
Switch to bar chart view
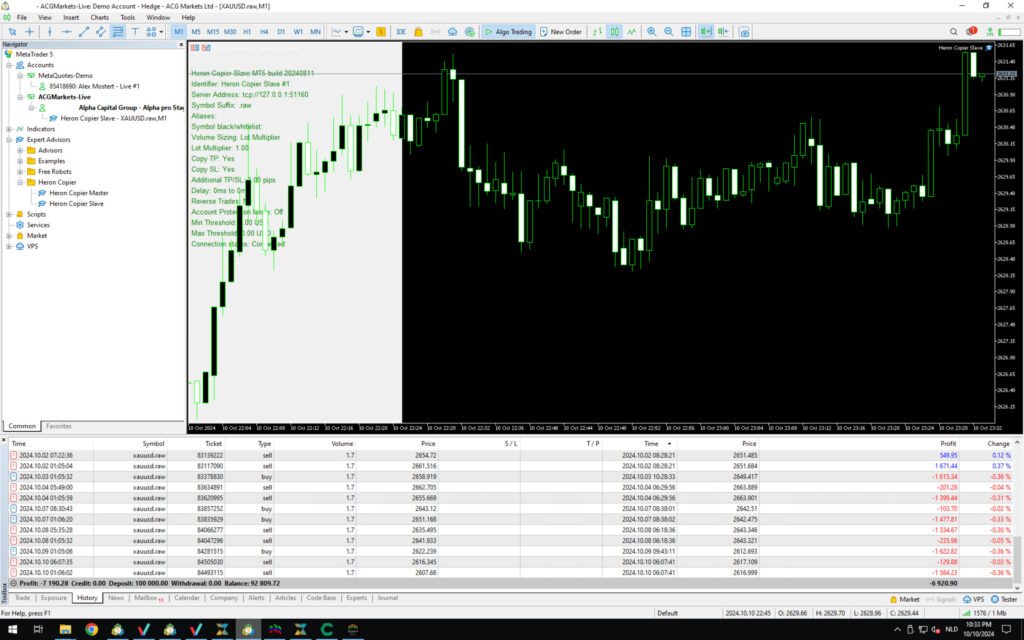[x=597, y=31]
